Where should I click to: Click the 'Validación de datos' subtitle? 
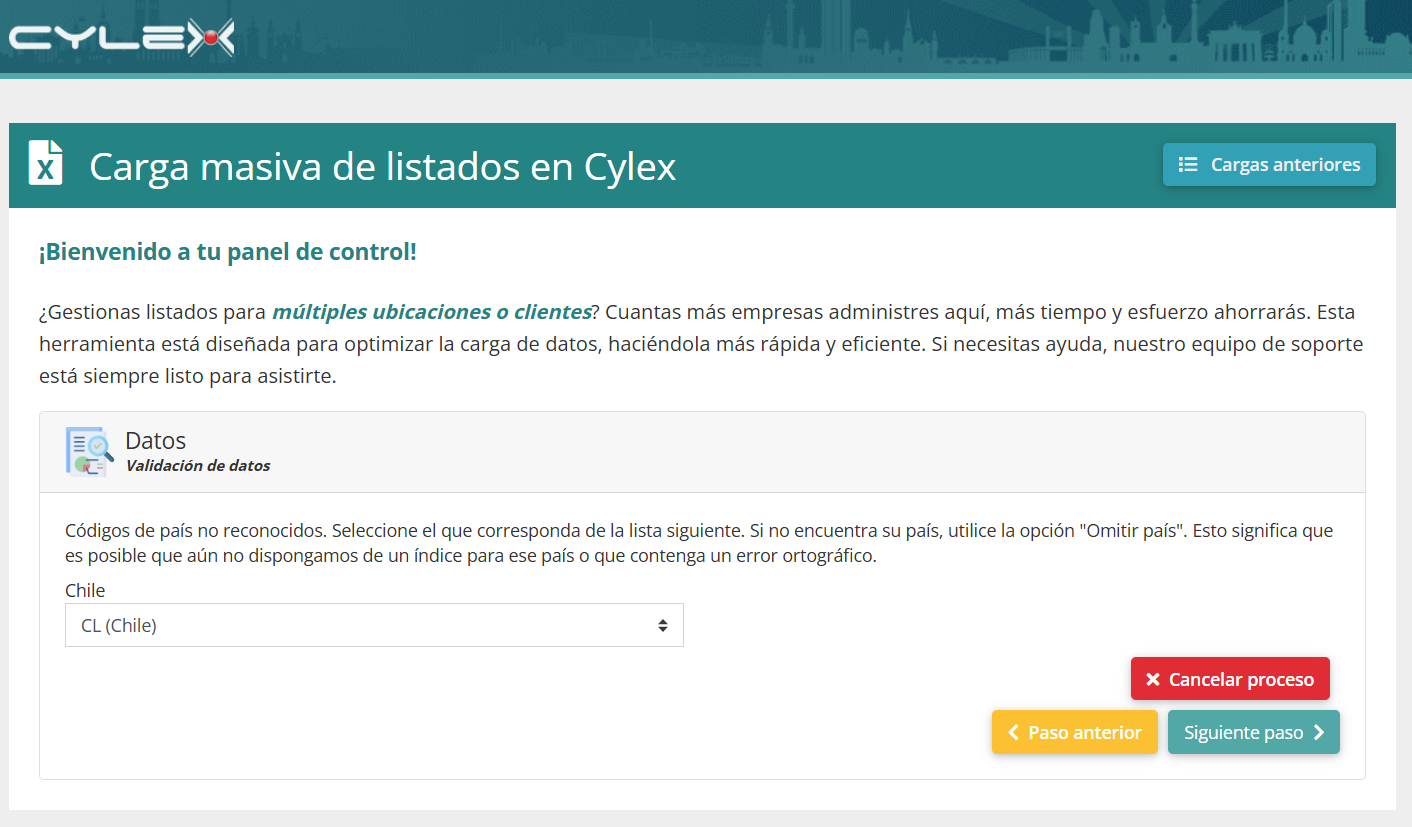click(198, 465)
